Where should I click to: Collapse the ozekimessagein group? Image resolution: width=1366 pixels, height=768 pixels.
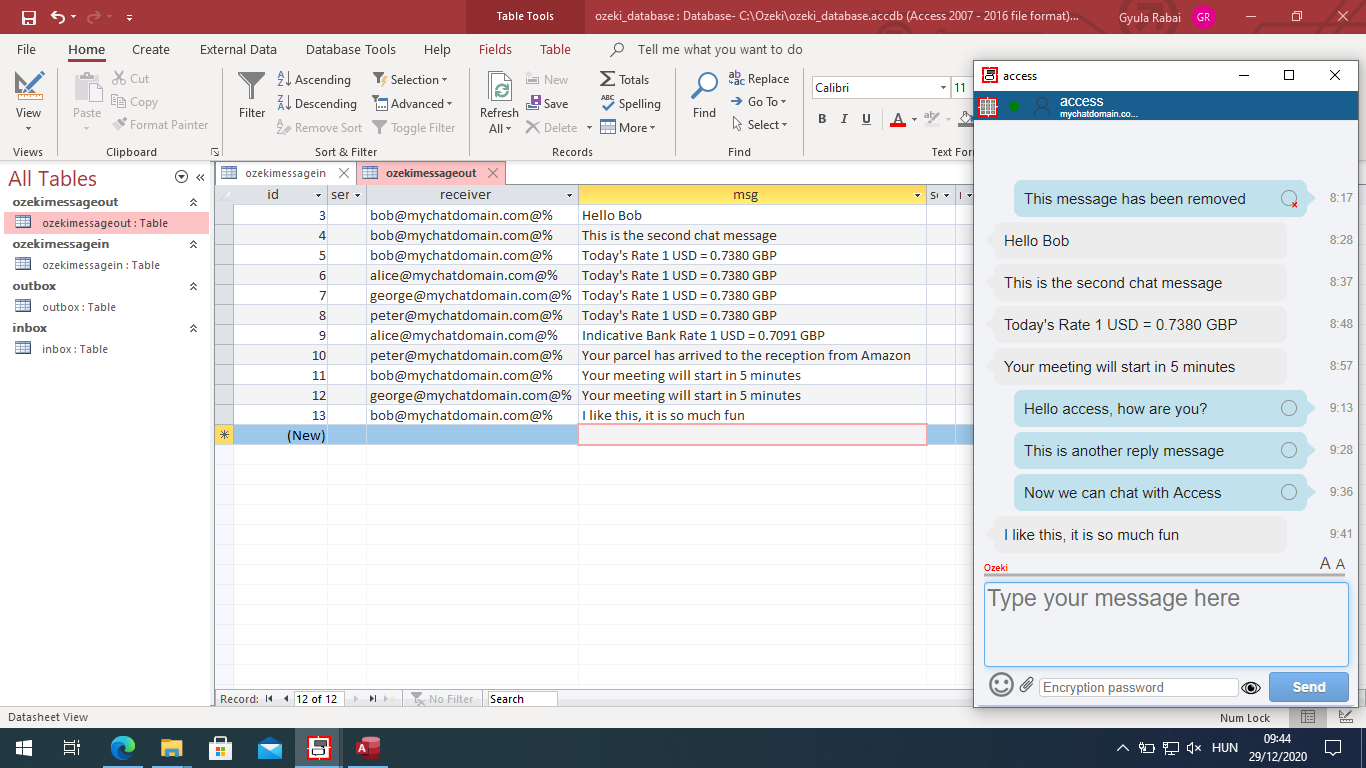coord(194,244)
